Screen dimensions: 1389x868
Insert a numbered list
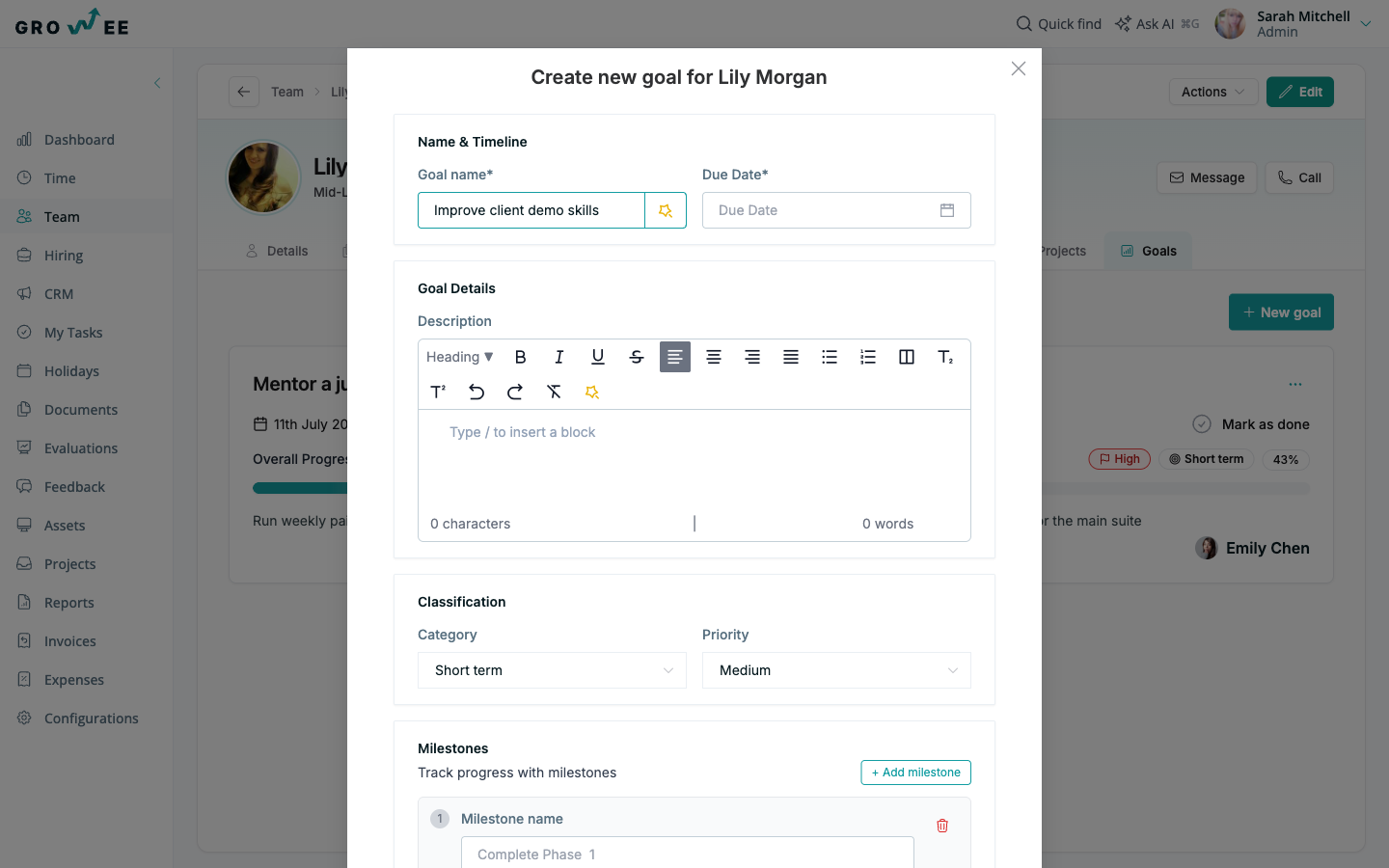click(867, 357)
